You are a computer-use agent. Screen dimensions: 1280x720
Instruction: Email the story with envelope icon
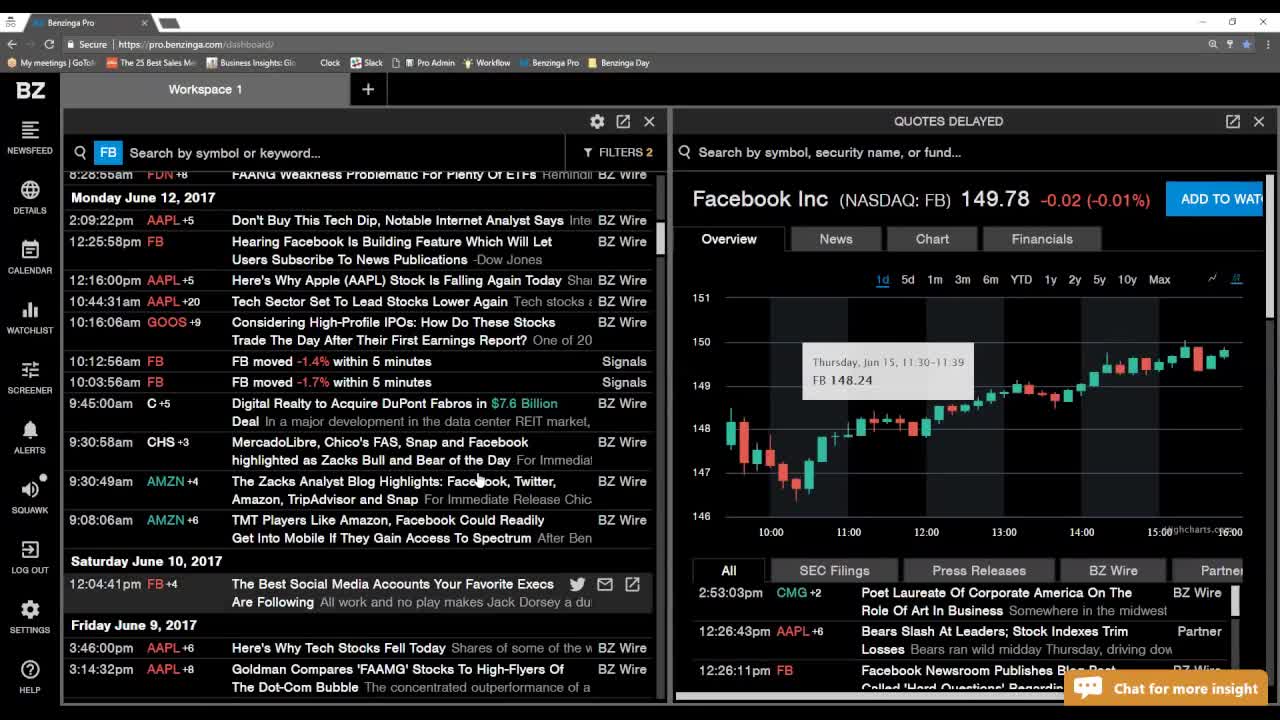605,584
